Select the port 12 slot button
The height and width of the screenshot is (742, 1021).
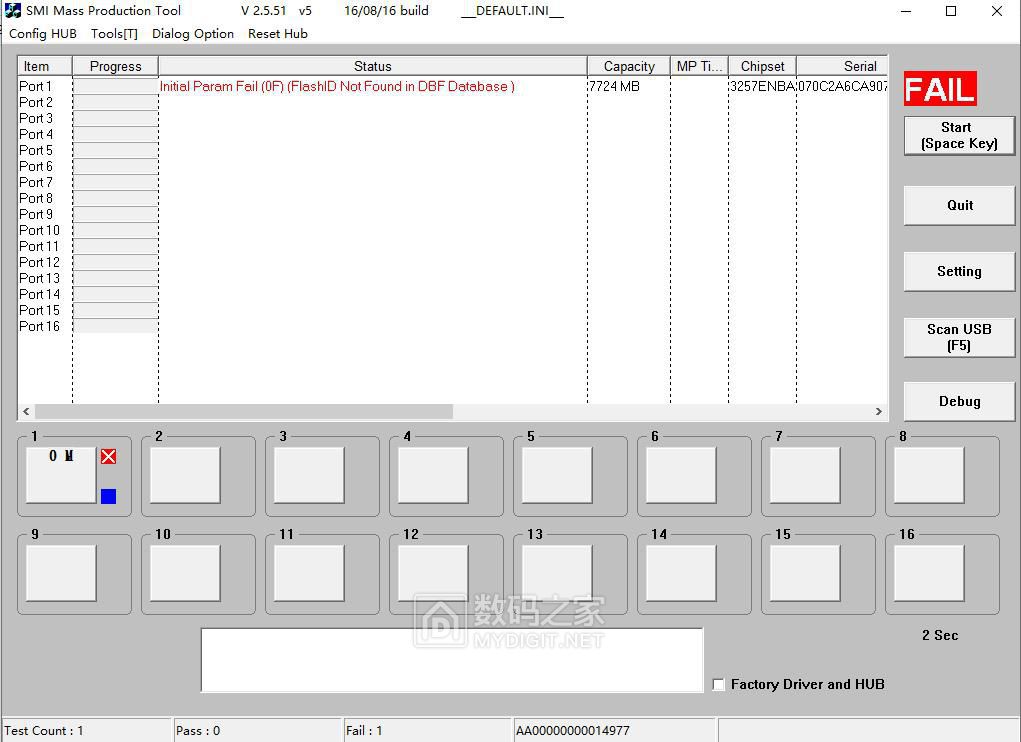click(x=433, y=573)
